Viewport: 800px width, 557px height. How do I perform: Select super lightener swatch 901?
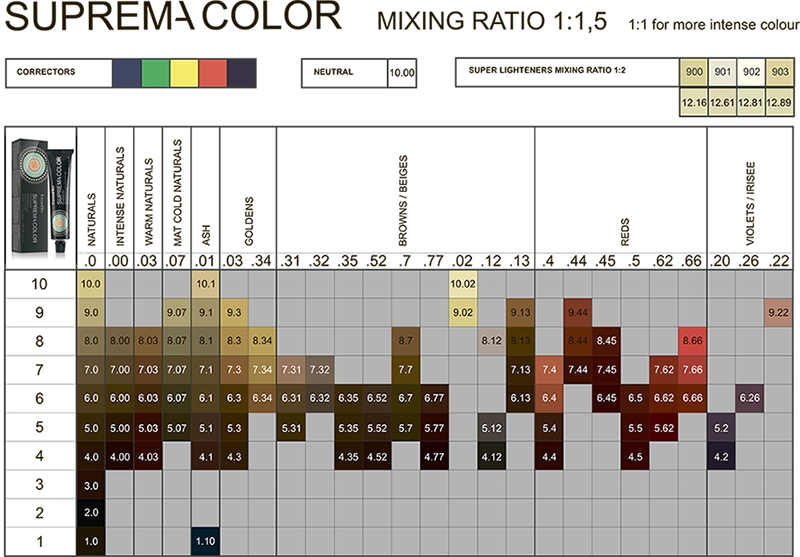[x=722, y=72]
